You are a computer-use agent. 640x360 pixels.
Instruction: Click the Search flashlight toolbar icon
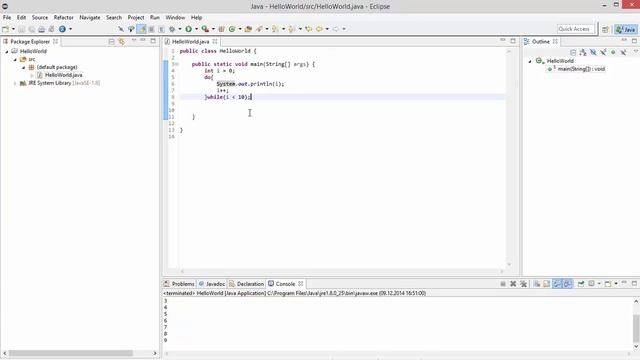point(259,29)
